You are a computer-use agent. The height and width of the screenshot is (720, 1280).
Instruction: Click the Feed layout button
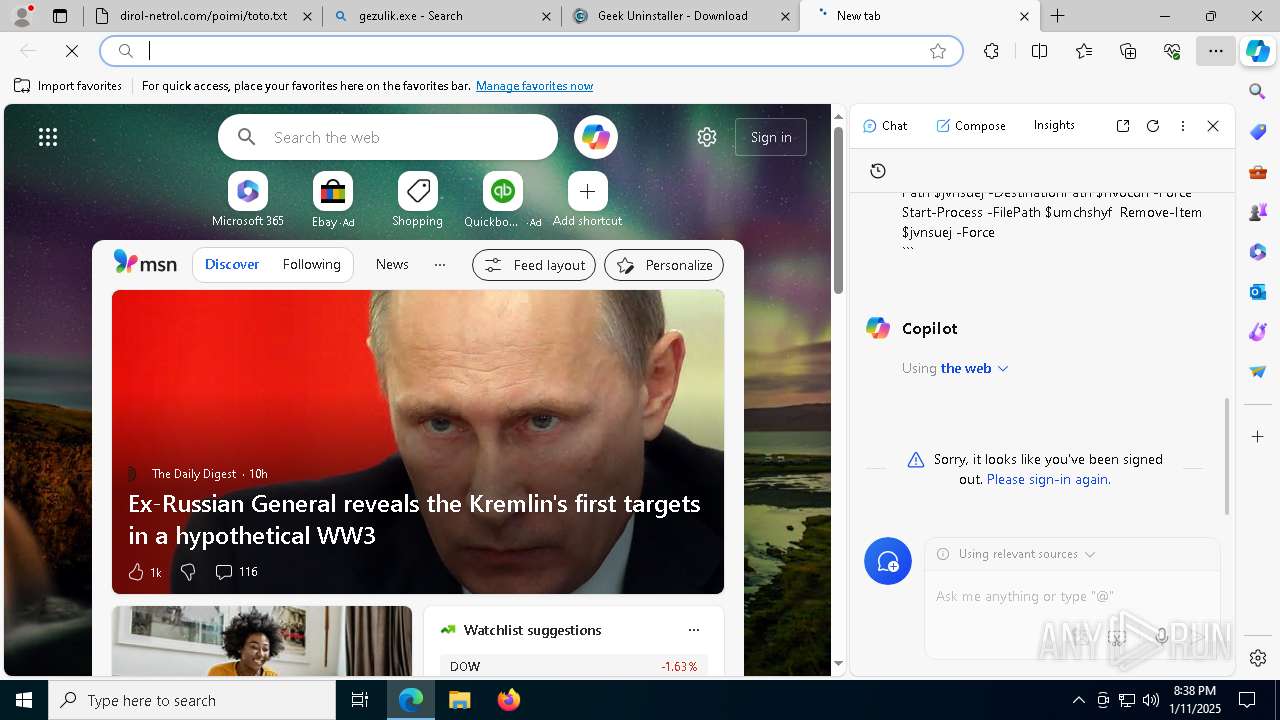pos(534,265)
